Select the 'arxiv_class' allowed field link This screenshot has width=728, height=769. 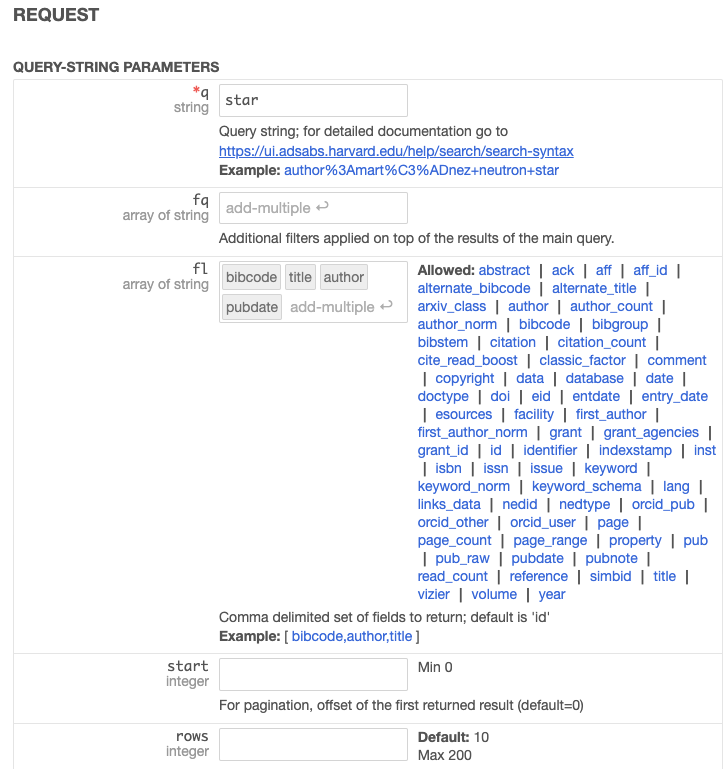coord(452,306)
